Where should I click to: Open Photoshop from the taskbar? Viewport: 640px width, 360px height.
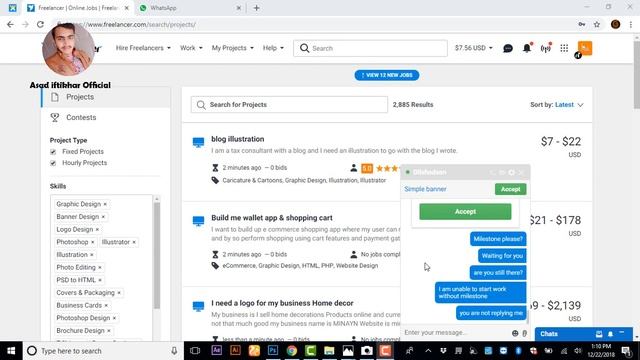click(273, 351)
